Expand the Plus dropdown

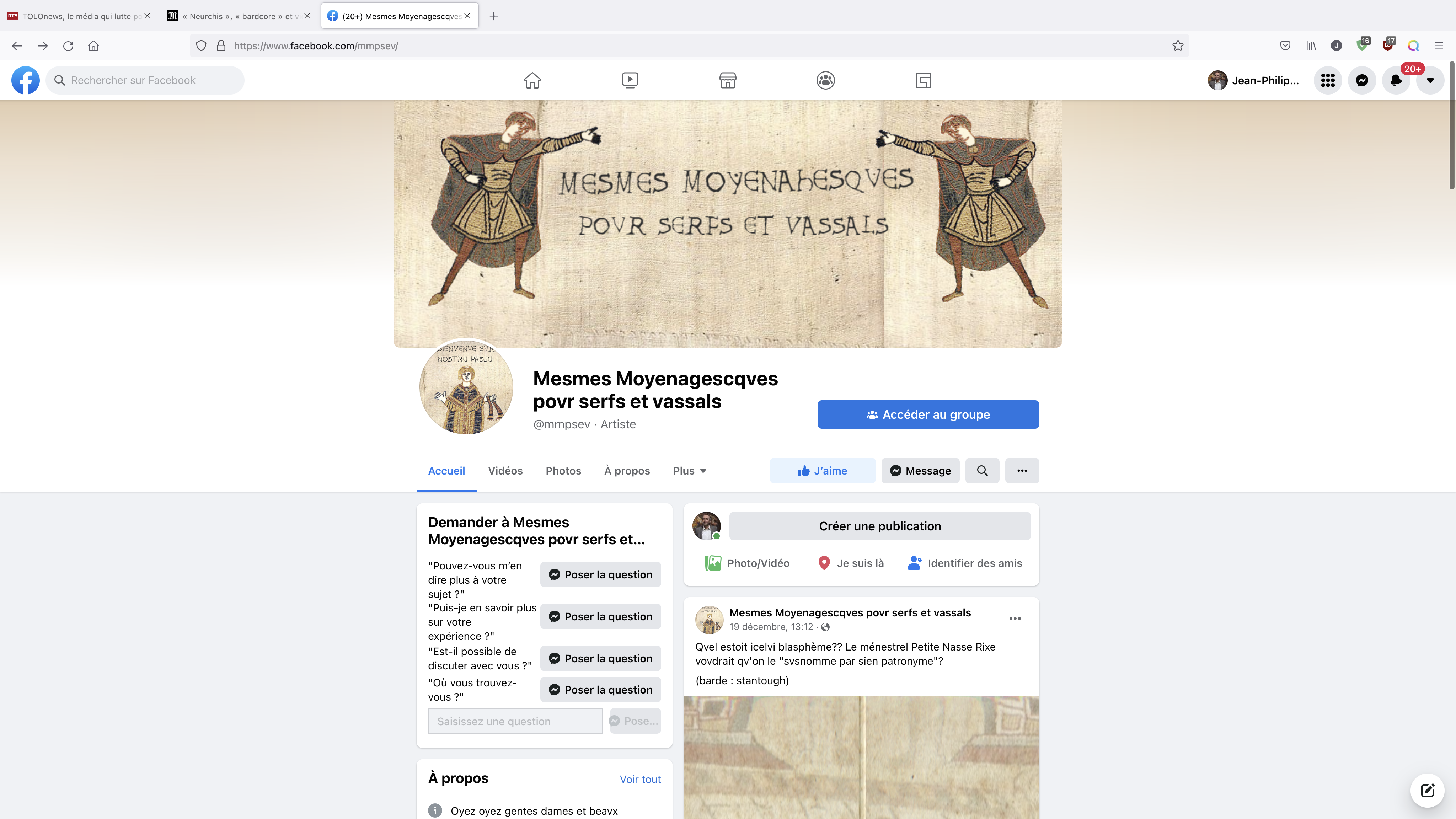pyautogui.click(x=690, y=471)
